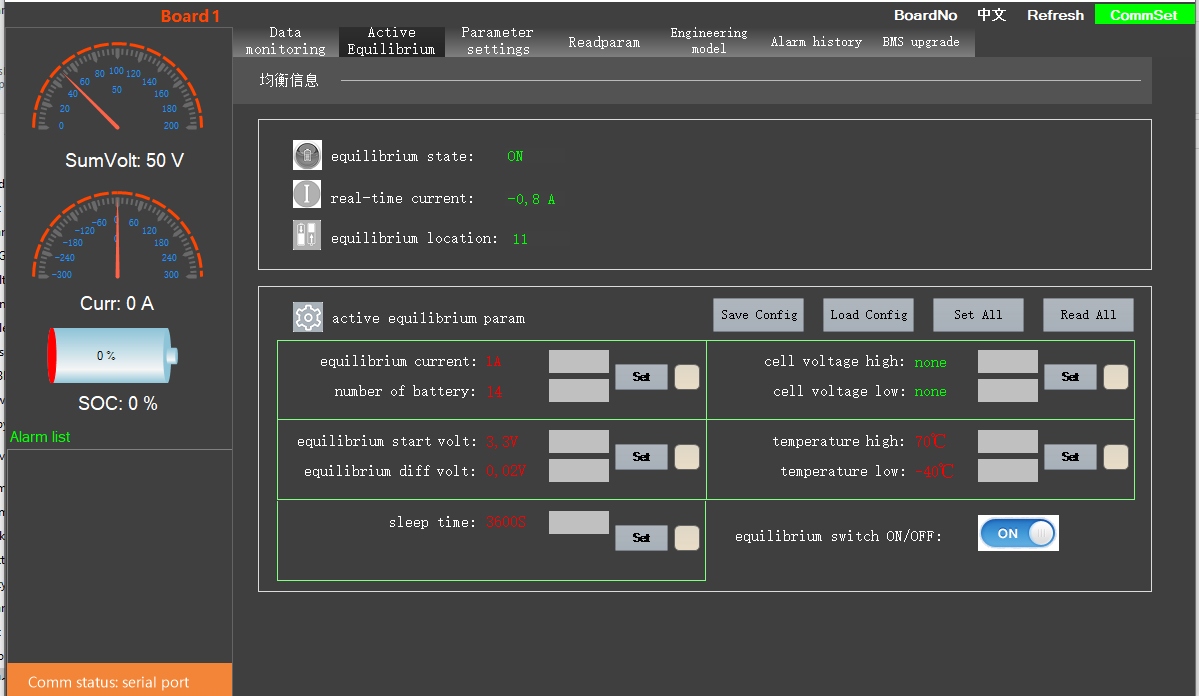
Task: Check the box beside temperature high Set
Action: 1116,457
